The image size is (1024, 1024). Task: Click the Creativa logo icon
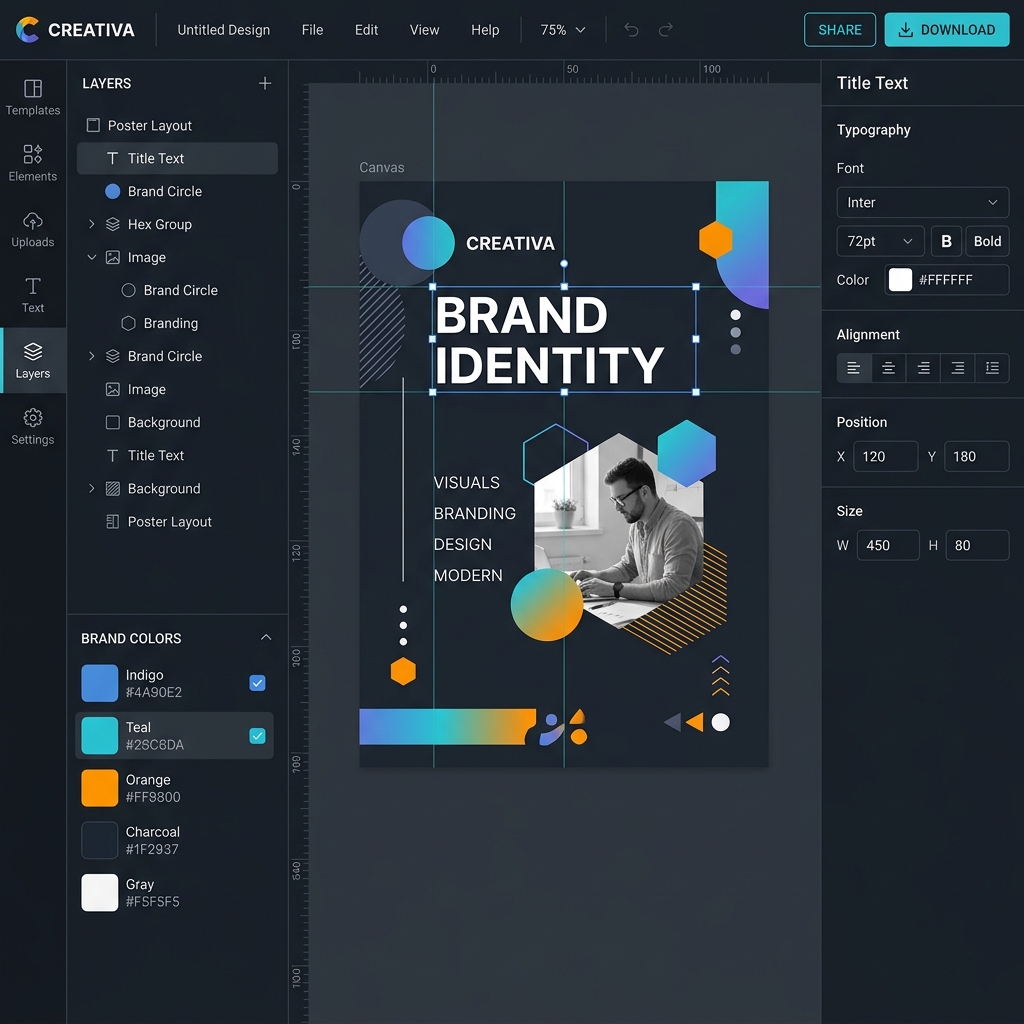[x=27, y=29]
